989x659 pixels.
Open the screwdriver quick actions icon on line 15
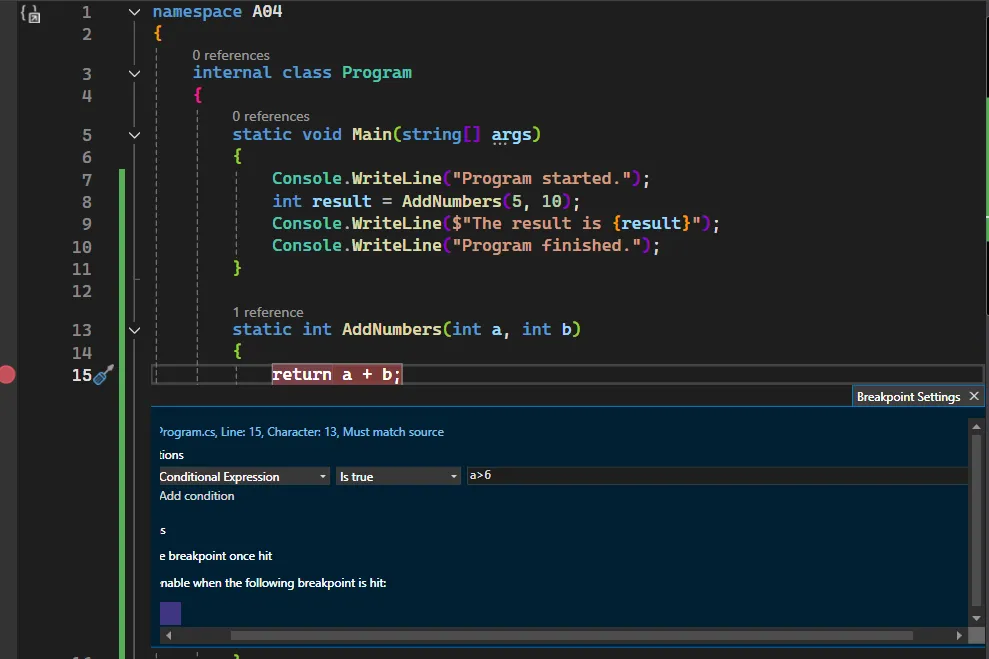tap(103, 375)
